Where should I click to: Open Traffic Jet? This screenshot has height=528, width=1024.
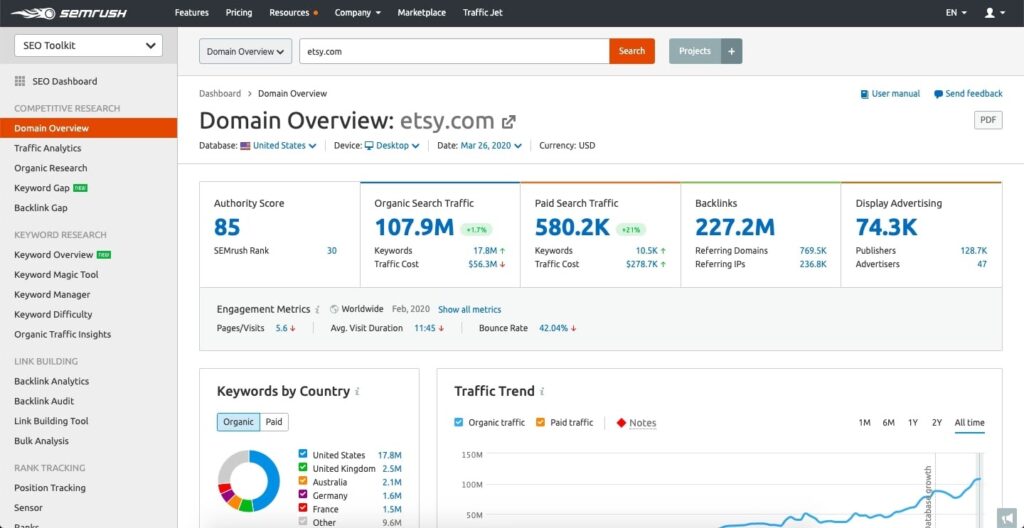point(483,12)
